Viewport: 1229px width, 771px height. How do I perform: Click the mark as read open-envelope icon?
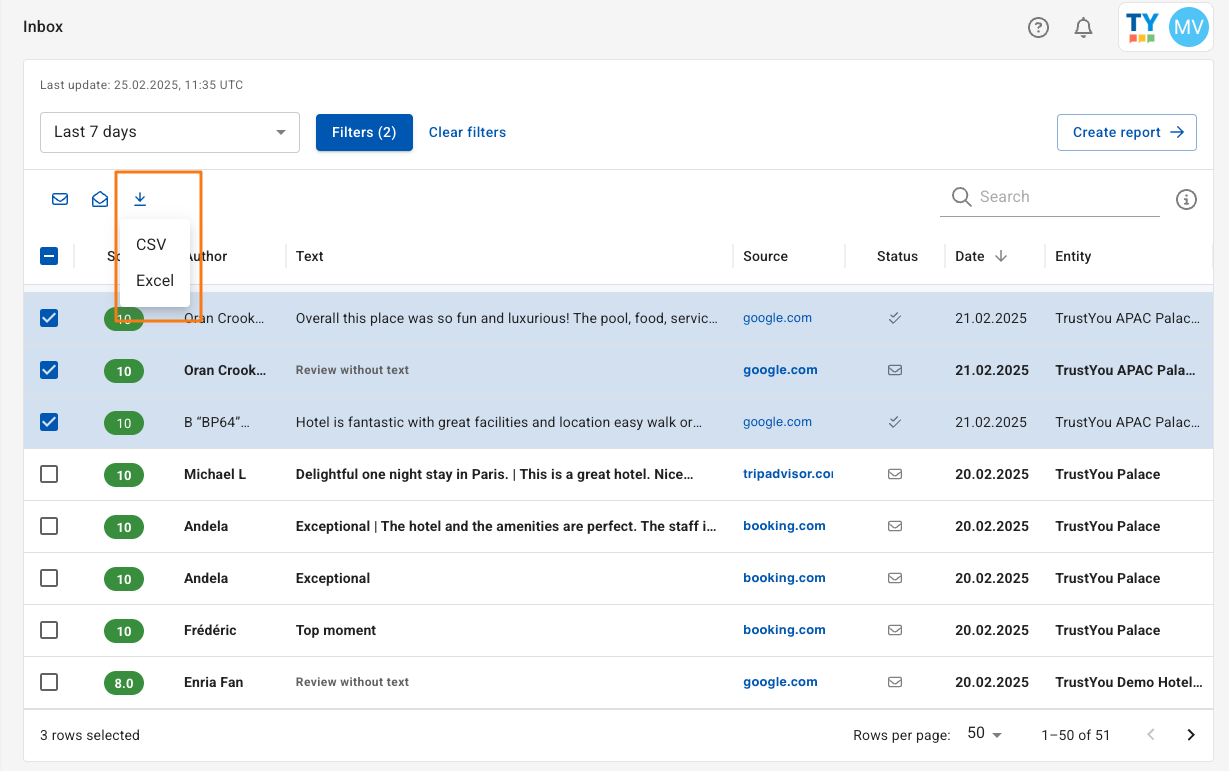tap(100, 199)
